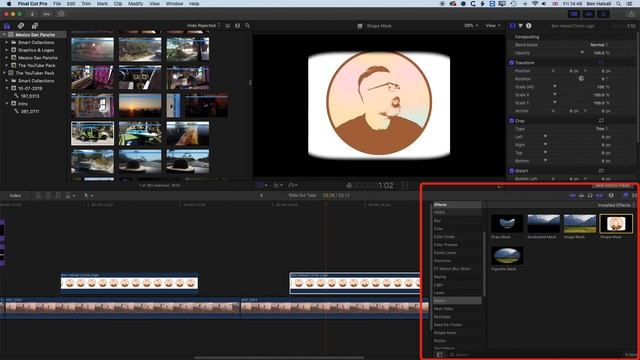Select the Blur effects category
Image resolution: width=640 pixels, height=360 pixels.
[x=457, y=221]
